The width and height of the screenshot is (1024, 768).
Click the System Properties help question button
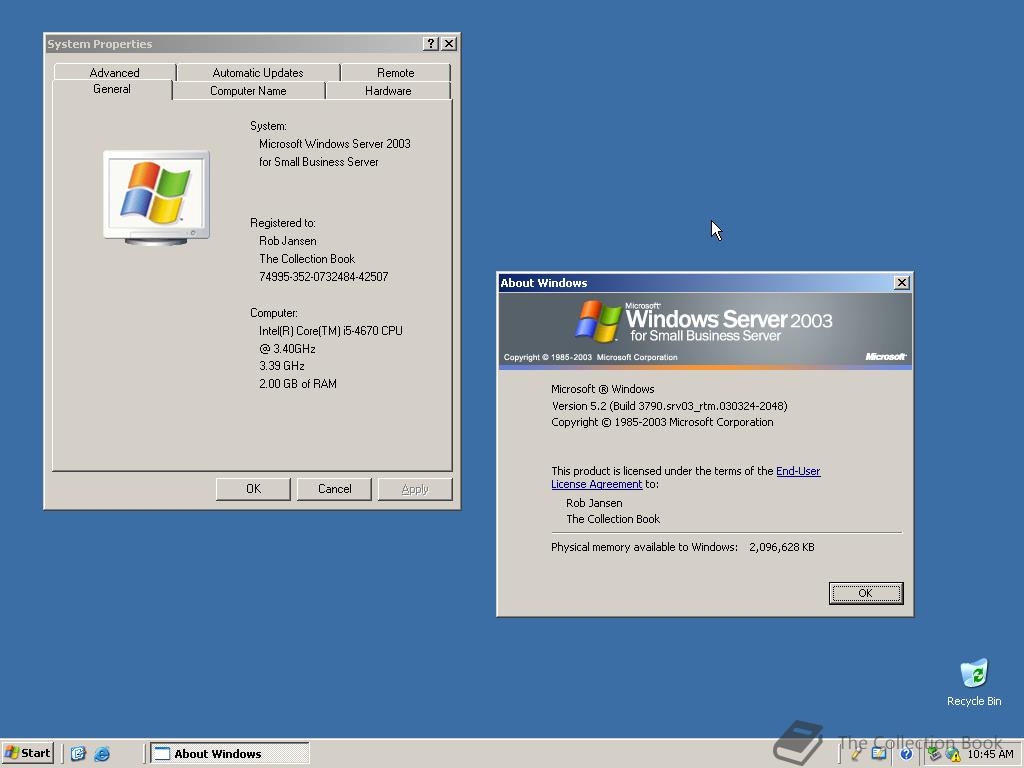point(430,44)
